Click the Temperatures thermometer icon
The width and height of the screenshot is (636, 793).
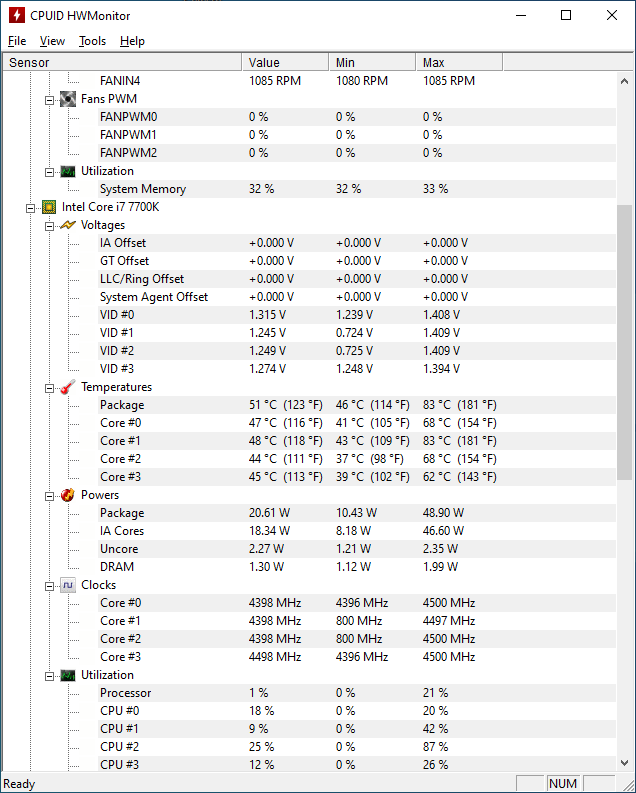[x=68, y=387]
